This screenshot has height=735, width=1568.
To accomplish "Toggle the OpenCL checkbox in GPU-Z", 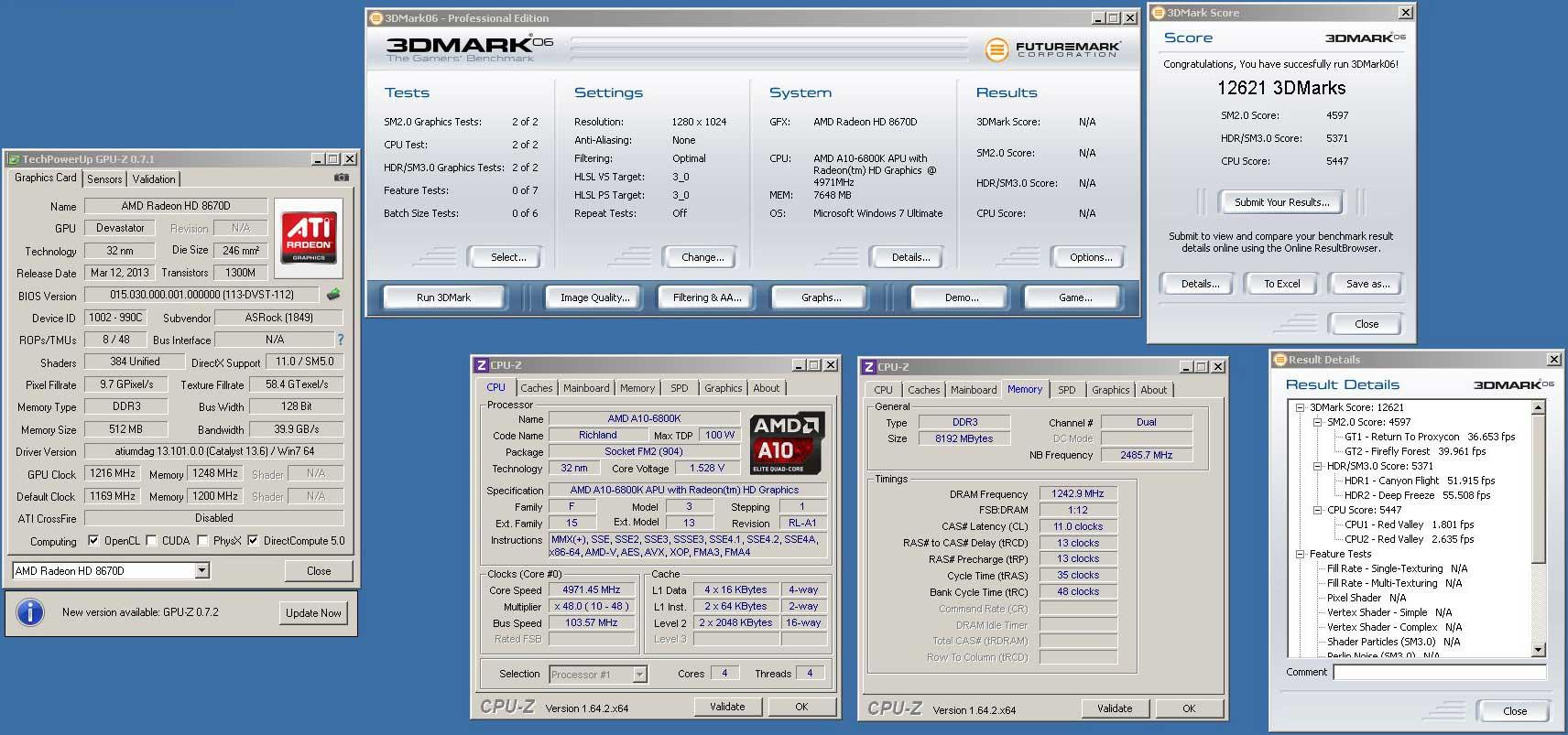I will click(x=93, y=541).
